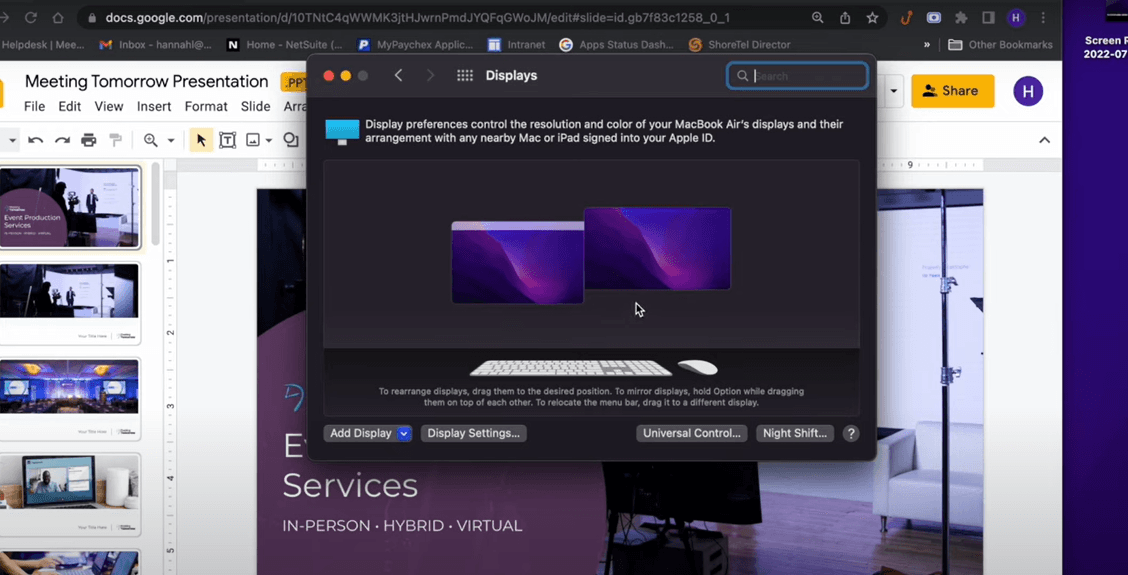
Task: Click the .PPTX badge beside the title
Action: 294,82
